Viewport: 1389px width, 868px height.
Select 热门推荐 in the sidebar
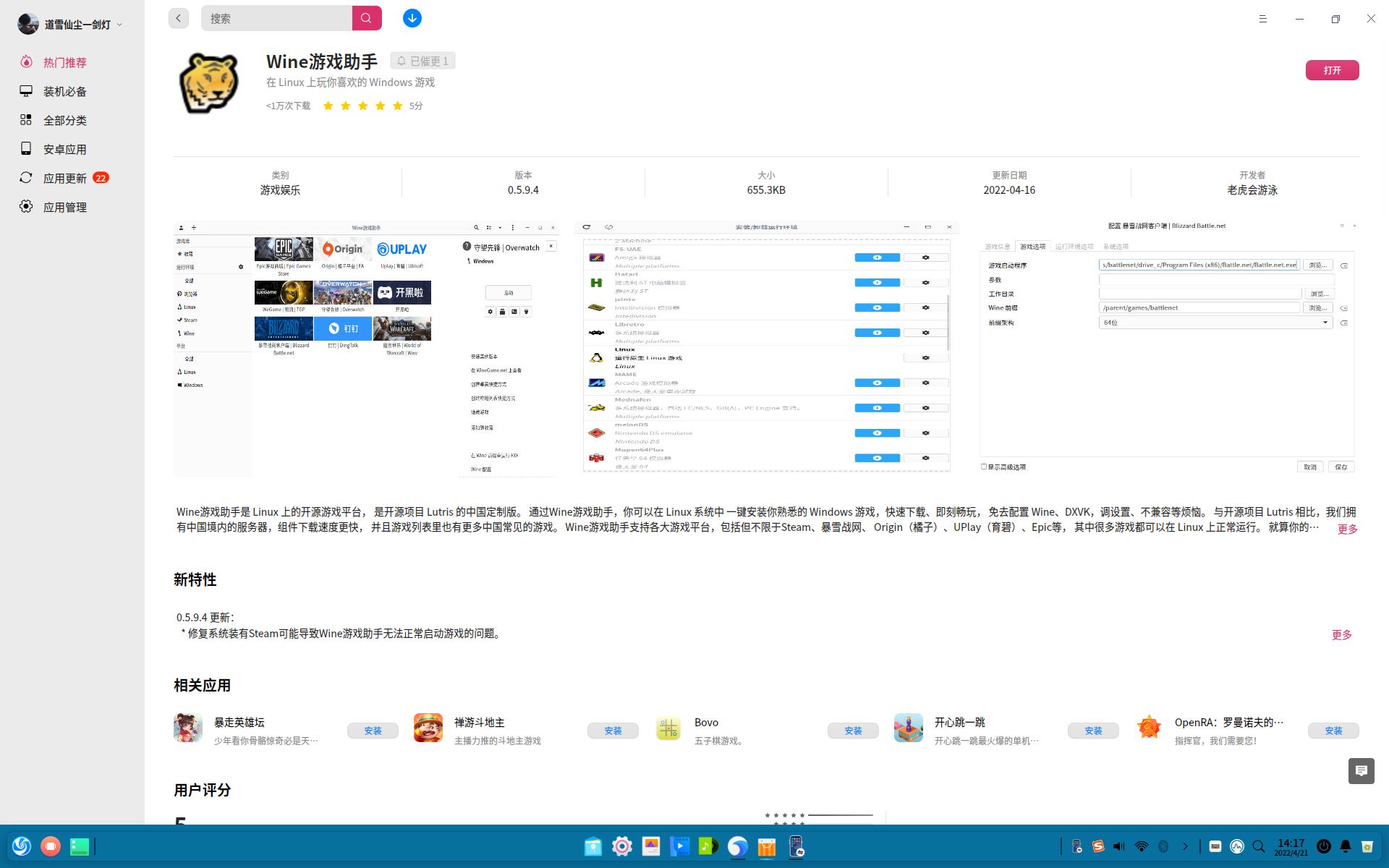[x=64, y=62]
